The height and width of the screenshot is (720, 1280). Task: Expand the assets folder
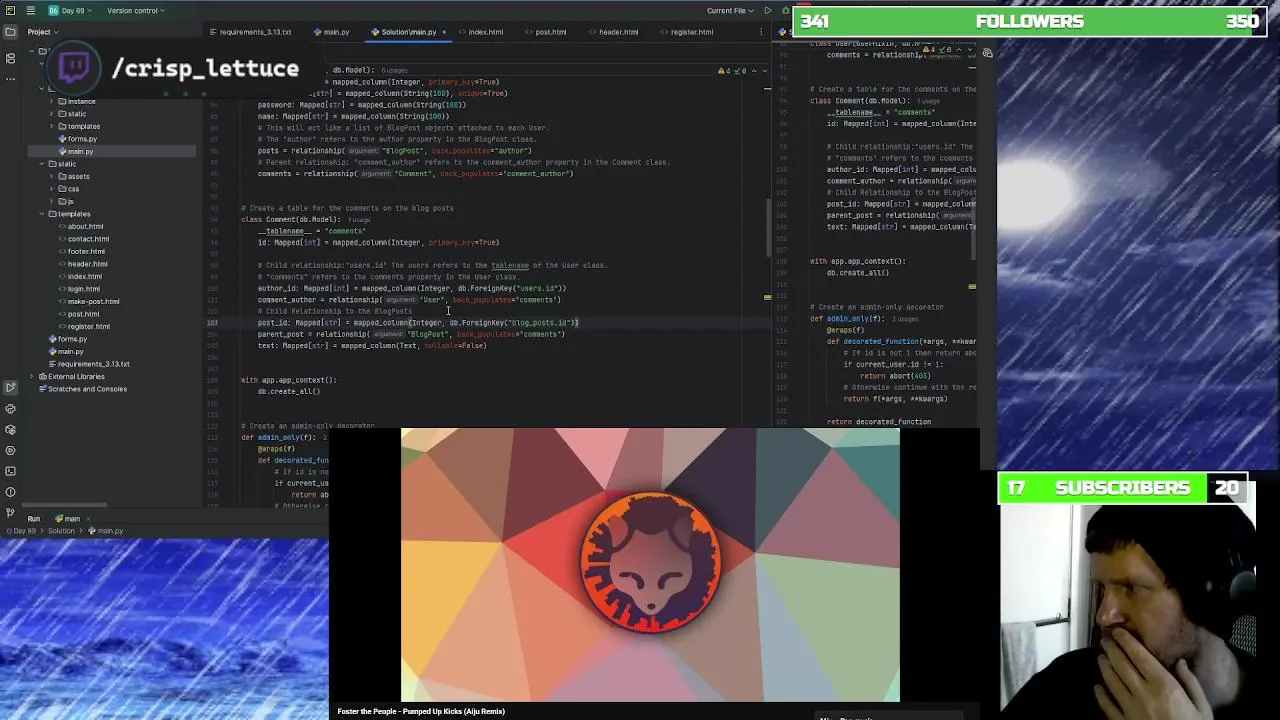(x=53, y=176)
